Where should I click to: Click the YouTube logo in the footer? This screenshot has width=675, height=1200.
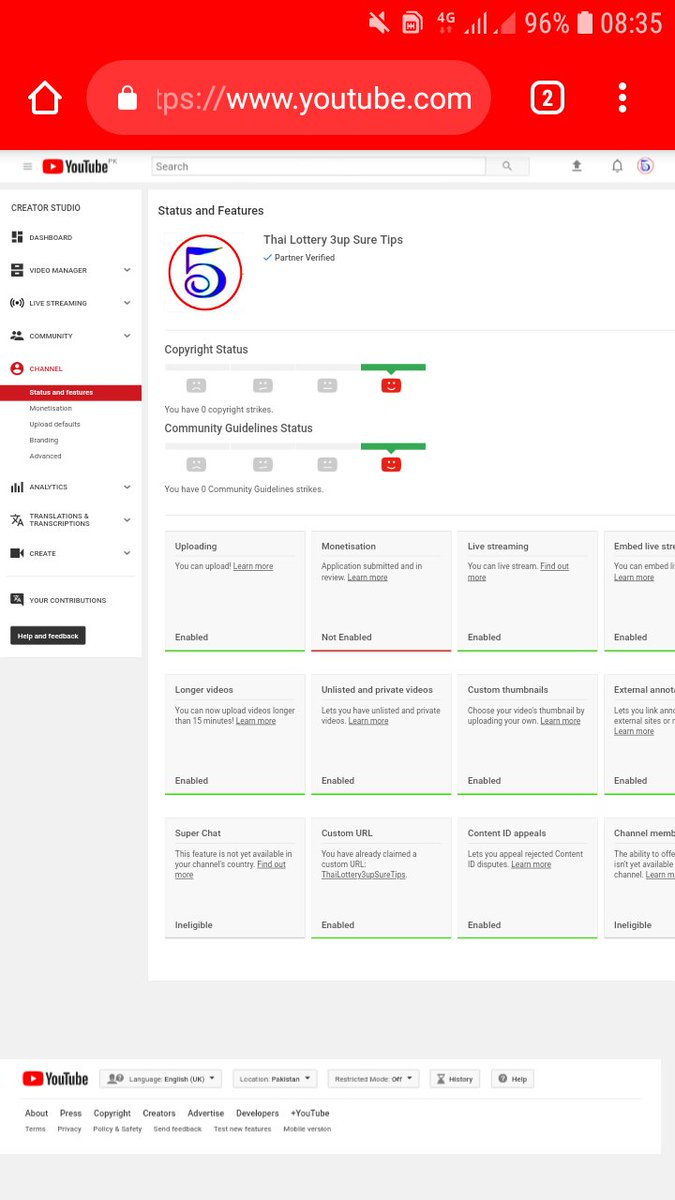[x=55, y=1079]
